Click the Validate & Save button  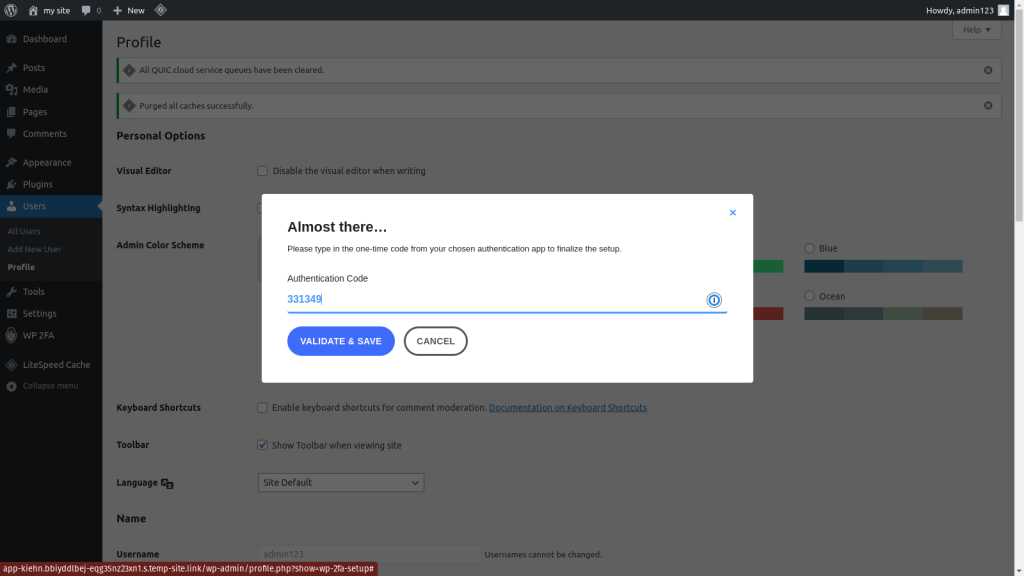point(340,340)
